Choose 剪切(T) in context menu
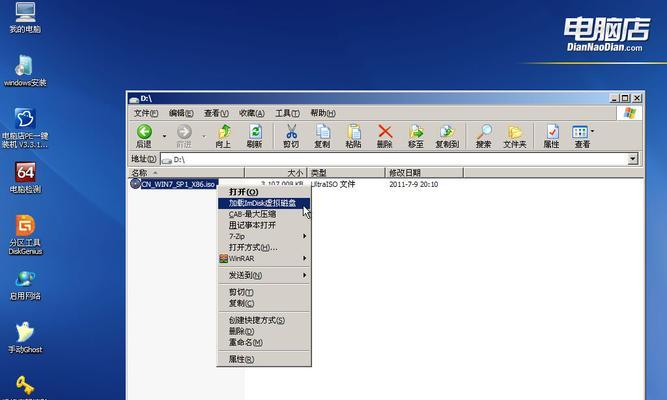 point(264,292)
